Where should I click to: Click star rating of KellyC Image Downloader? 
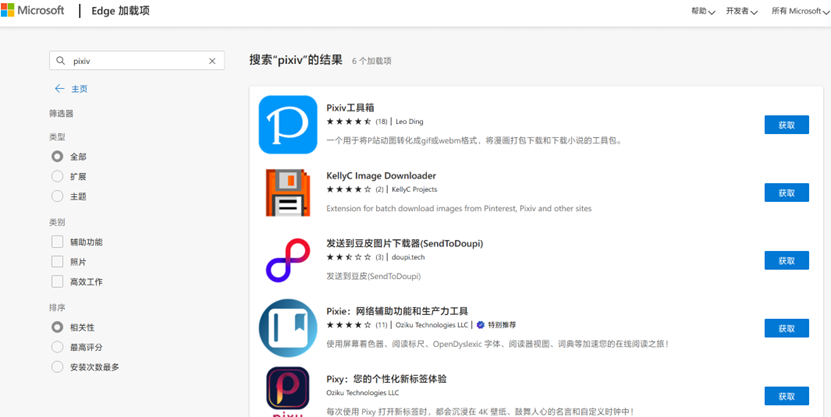[x=349, y=189]
